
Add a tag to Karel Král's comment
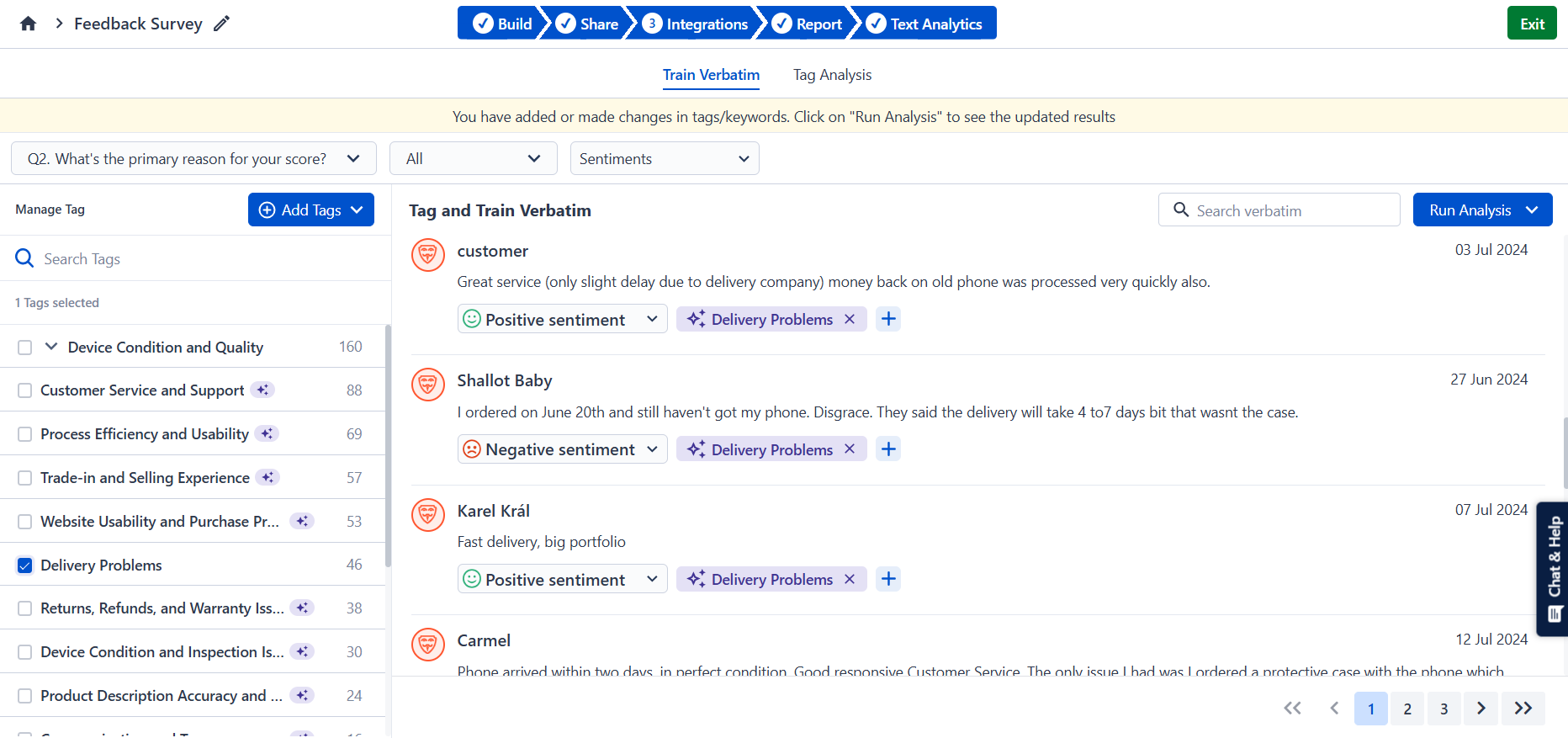click(888, 579)
